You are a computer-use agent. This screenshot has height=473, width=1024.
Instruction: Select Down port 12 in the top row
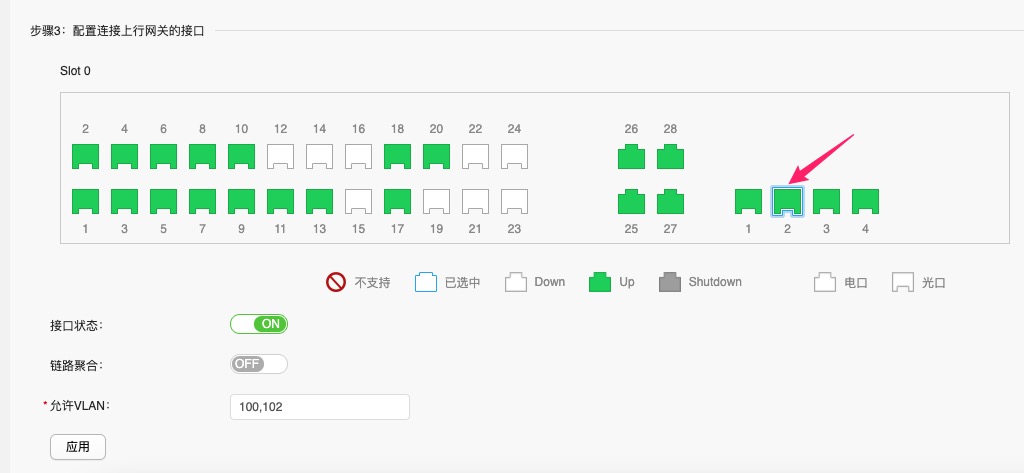(280, 156)
